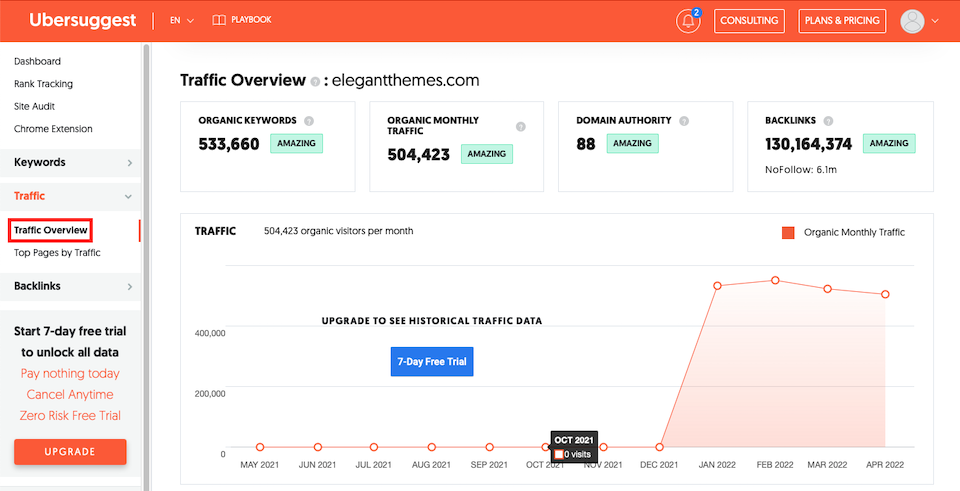Open the notifications bell icon
The width and height of the screenshot is (960, 491).
click(688, 21)
